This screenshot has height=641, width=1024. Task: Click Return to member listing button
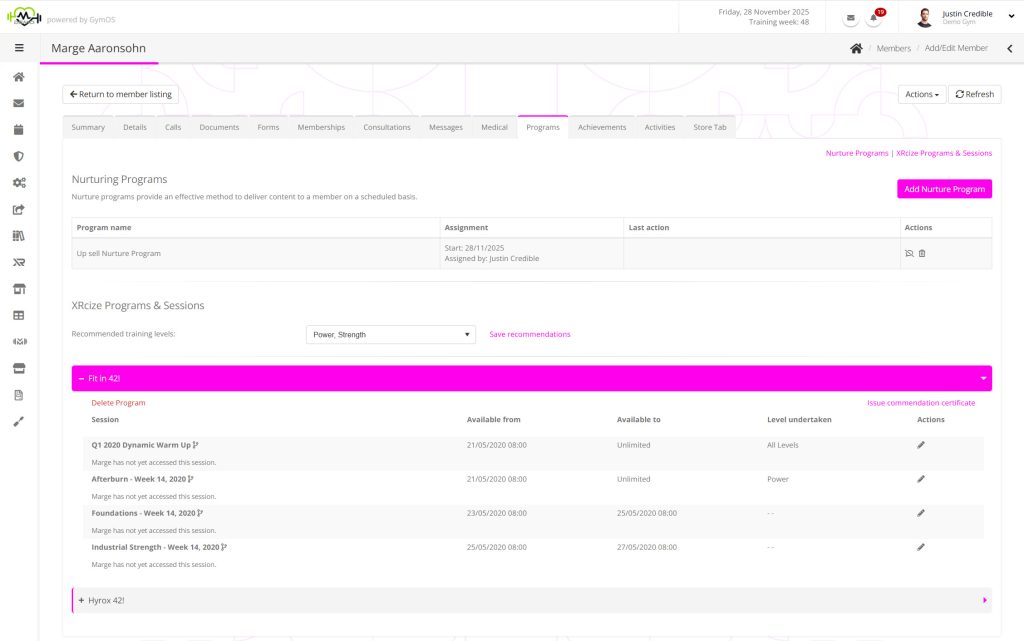tap(120, 94)
